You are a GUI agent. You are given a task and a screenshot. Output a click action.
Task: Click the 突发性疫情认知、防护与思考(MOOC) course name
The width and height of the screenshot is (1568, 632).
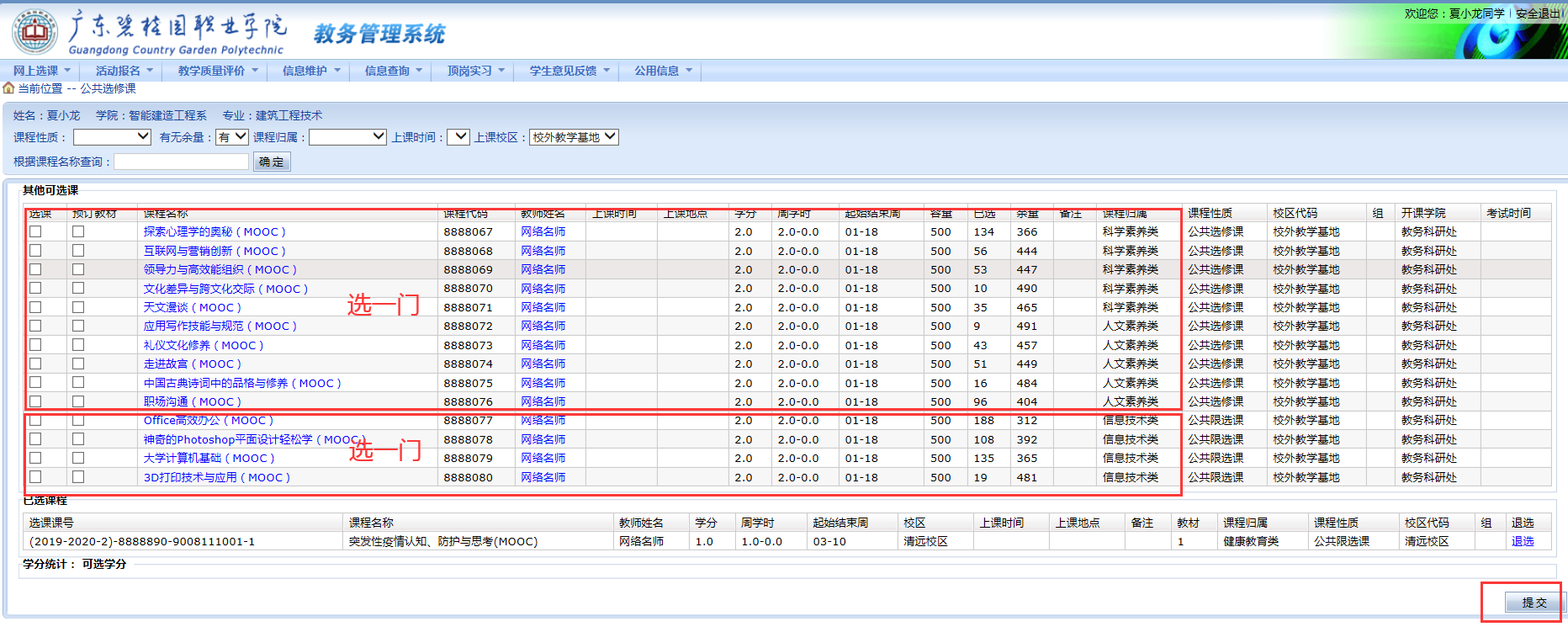(443, 542)
